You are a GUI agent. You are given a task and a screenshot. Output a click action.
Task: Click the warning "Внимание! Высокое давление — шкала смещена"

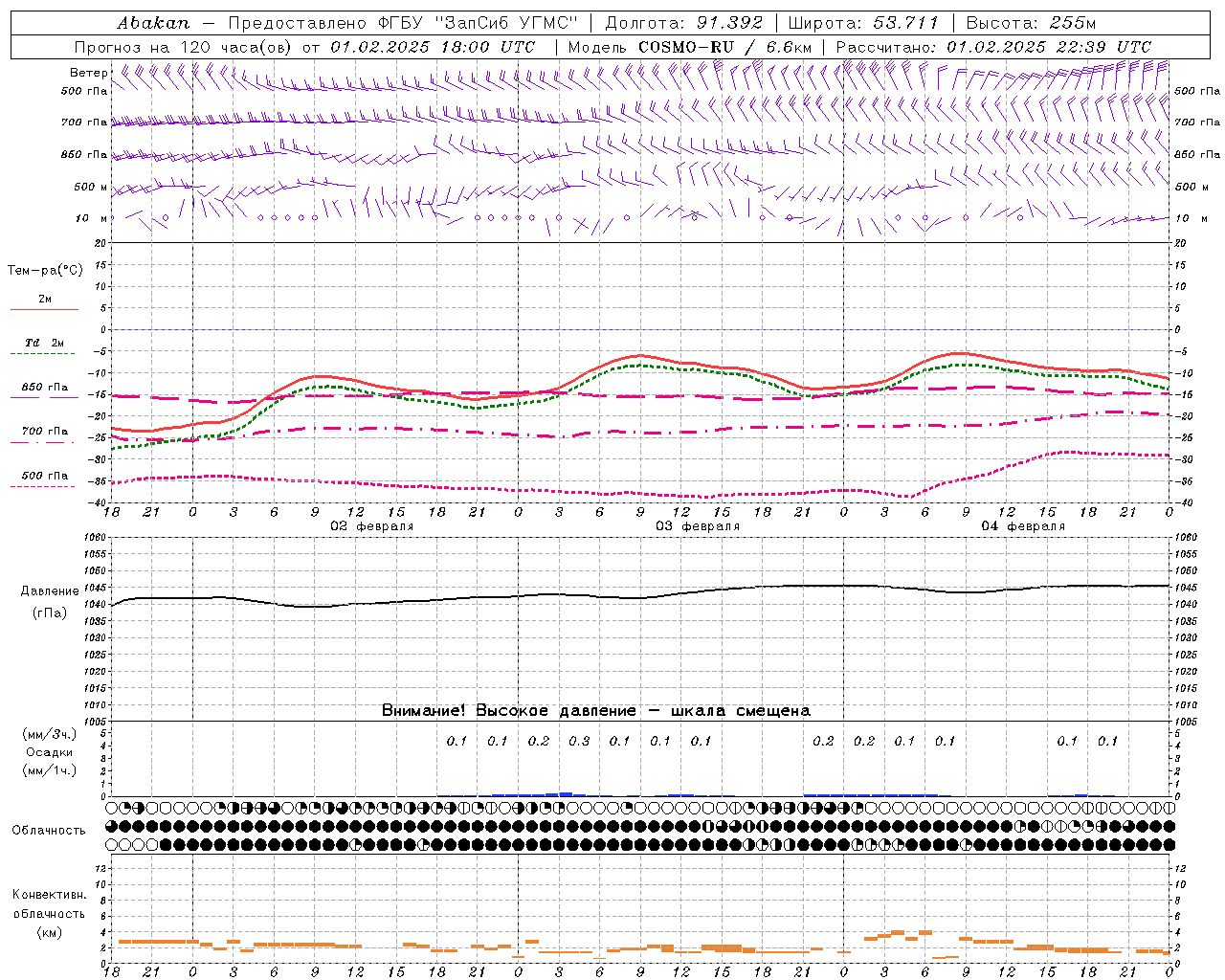click(596, 710)
